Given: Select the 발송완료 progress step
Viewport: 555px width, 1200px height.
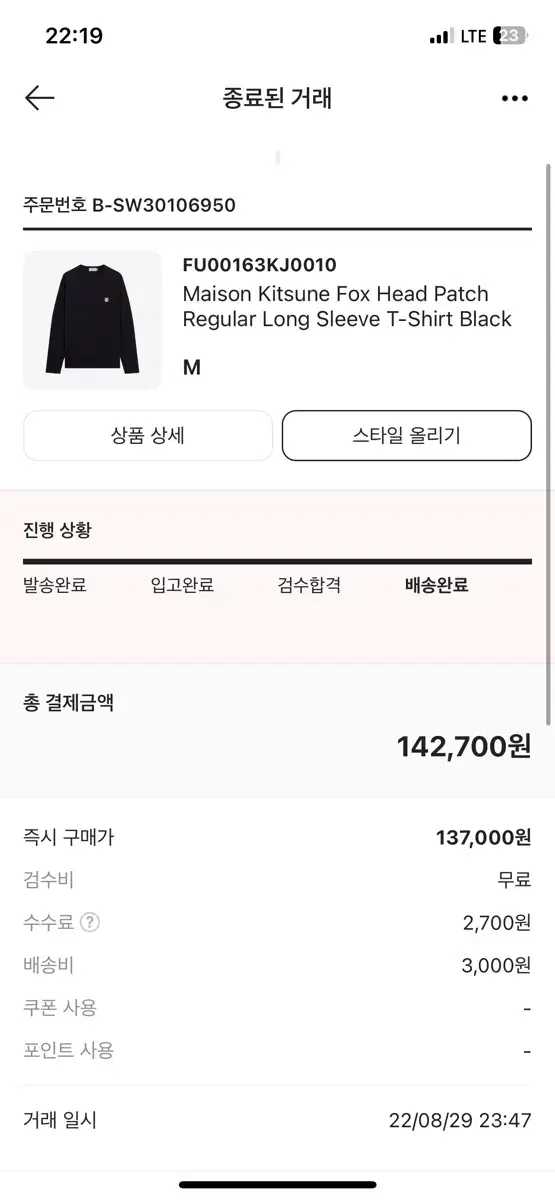Looking at the screenshot, I should (x=55, y=585).
